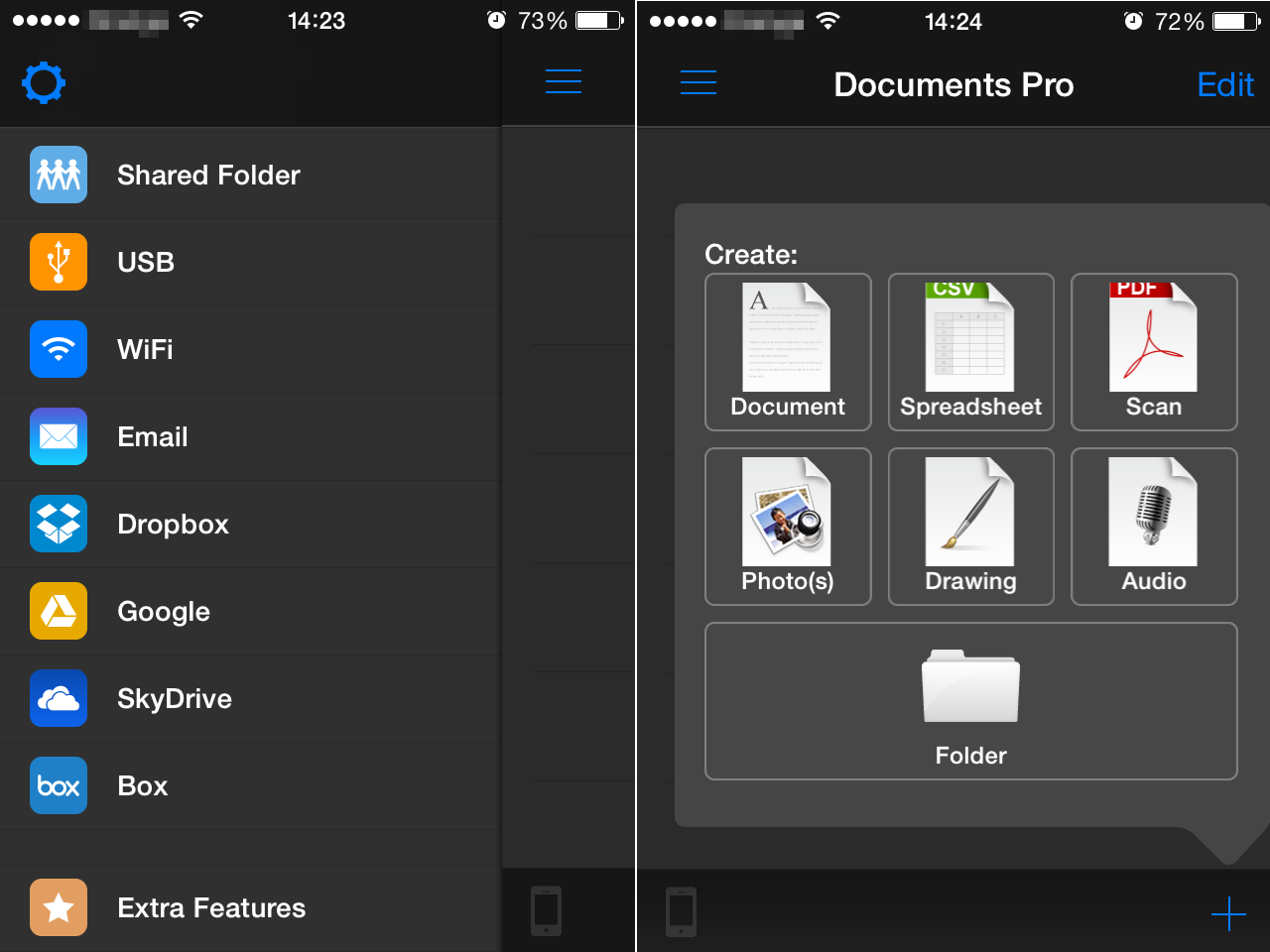Tap the Shared Folder people icon
The image size is (1270, 952).
click(x=59, y=175)
